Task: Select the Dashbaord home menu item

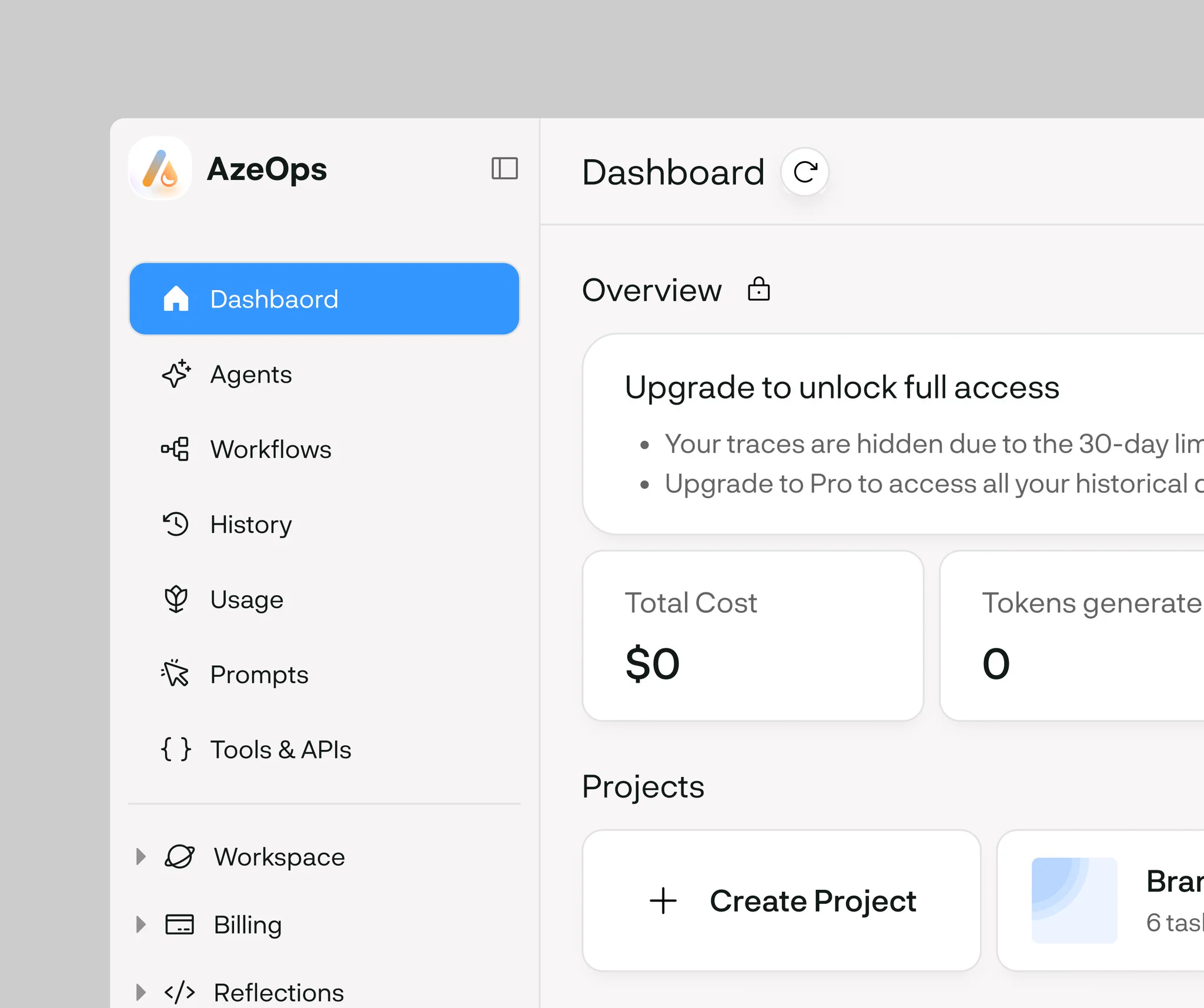Action: coord(324,299)
